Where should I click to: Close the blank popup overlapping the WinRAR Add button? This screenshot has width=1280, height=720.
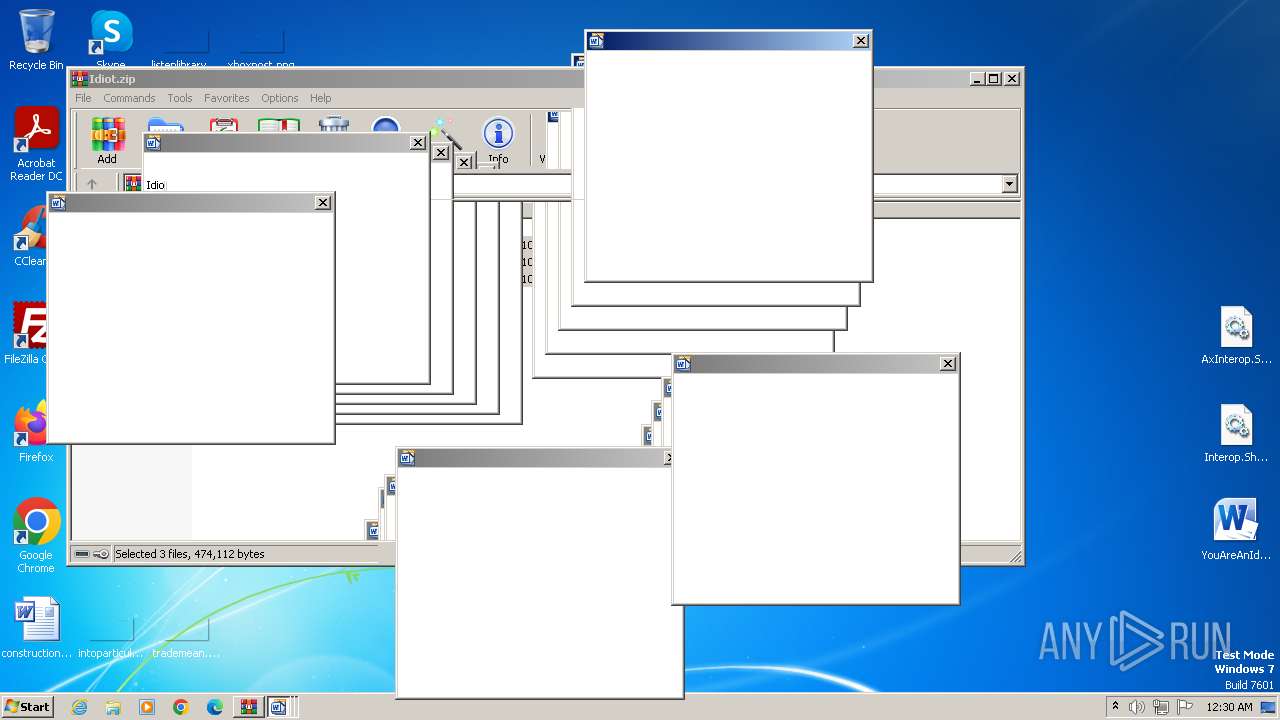[418, 143]
